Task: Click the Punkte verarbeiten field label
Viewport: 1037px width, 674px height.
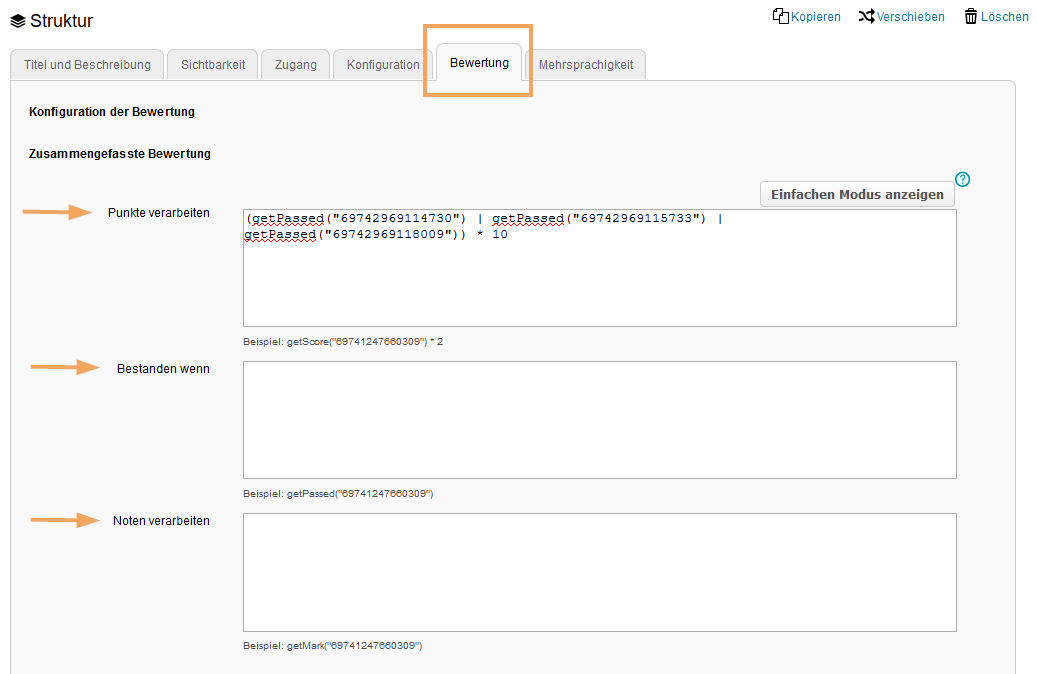Action: [159, 213]
